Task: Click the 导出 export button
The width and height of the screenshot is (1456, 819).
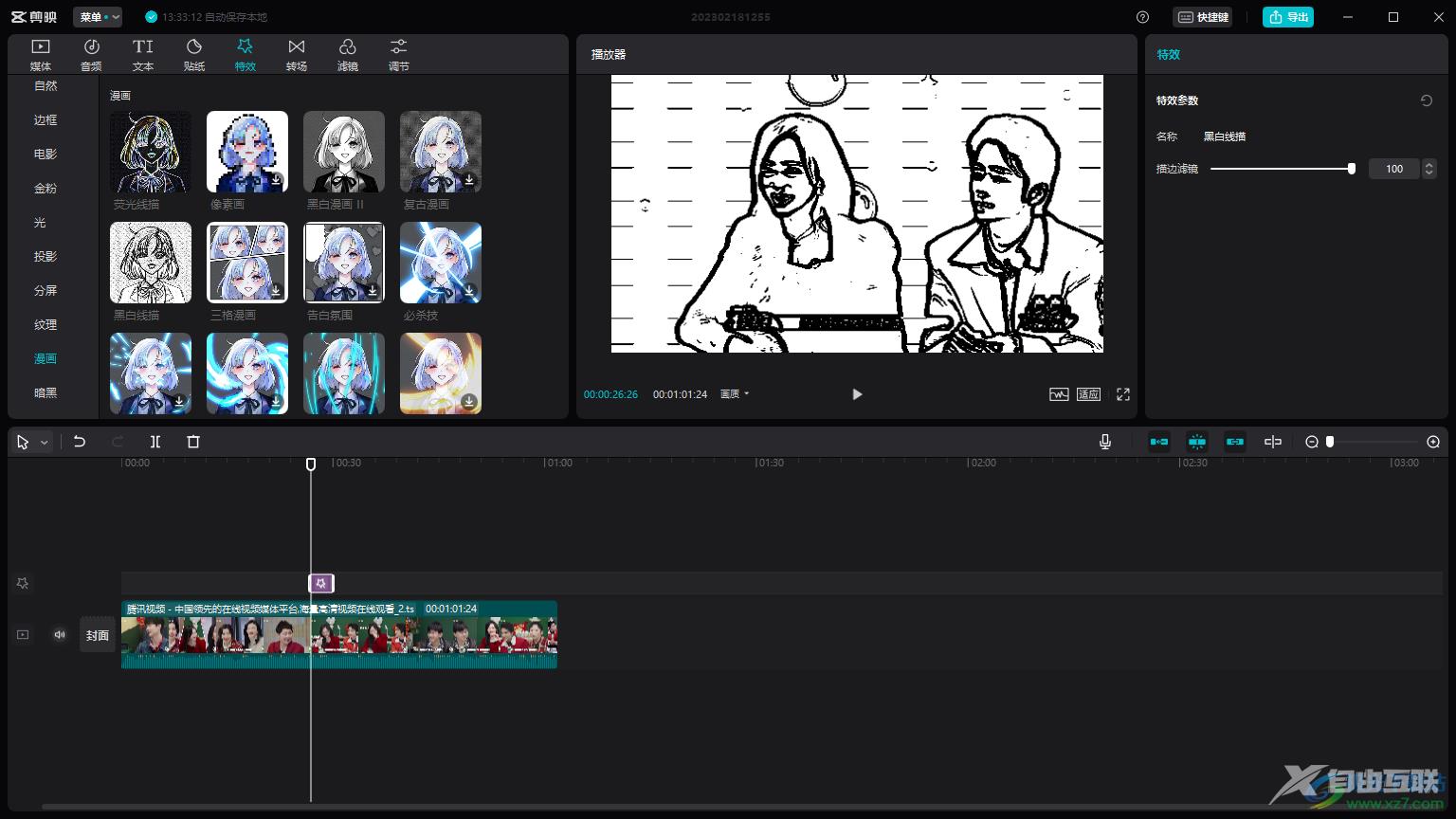Action: tap(1288, 17)
